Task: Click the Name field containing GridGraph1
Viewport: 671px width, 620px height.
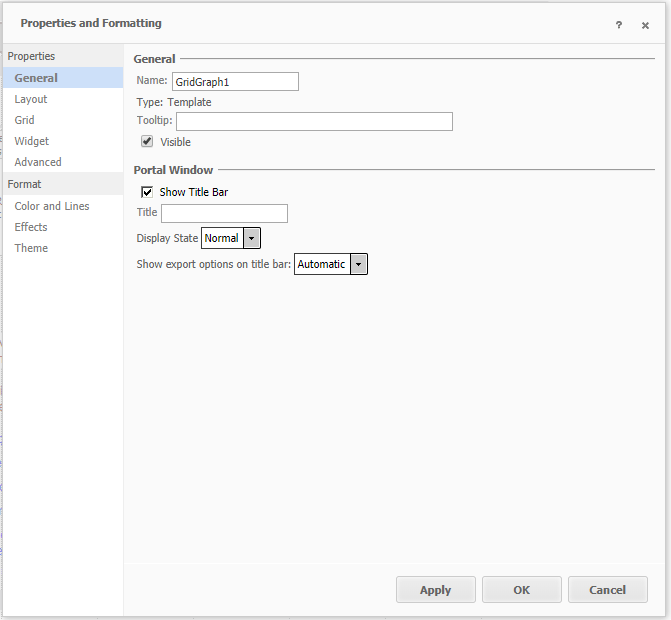Action: point(235,82)
